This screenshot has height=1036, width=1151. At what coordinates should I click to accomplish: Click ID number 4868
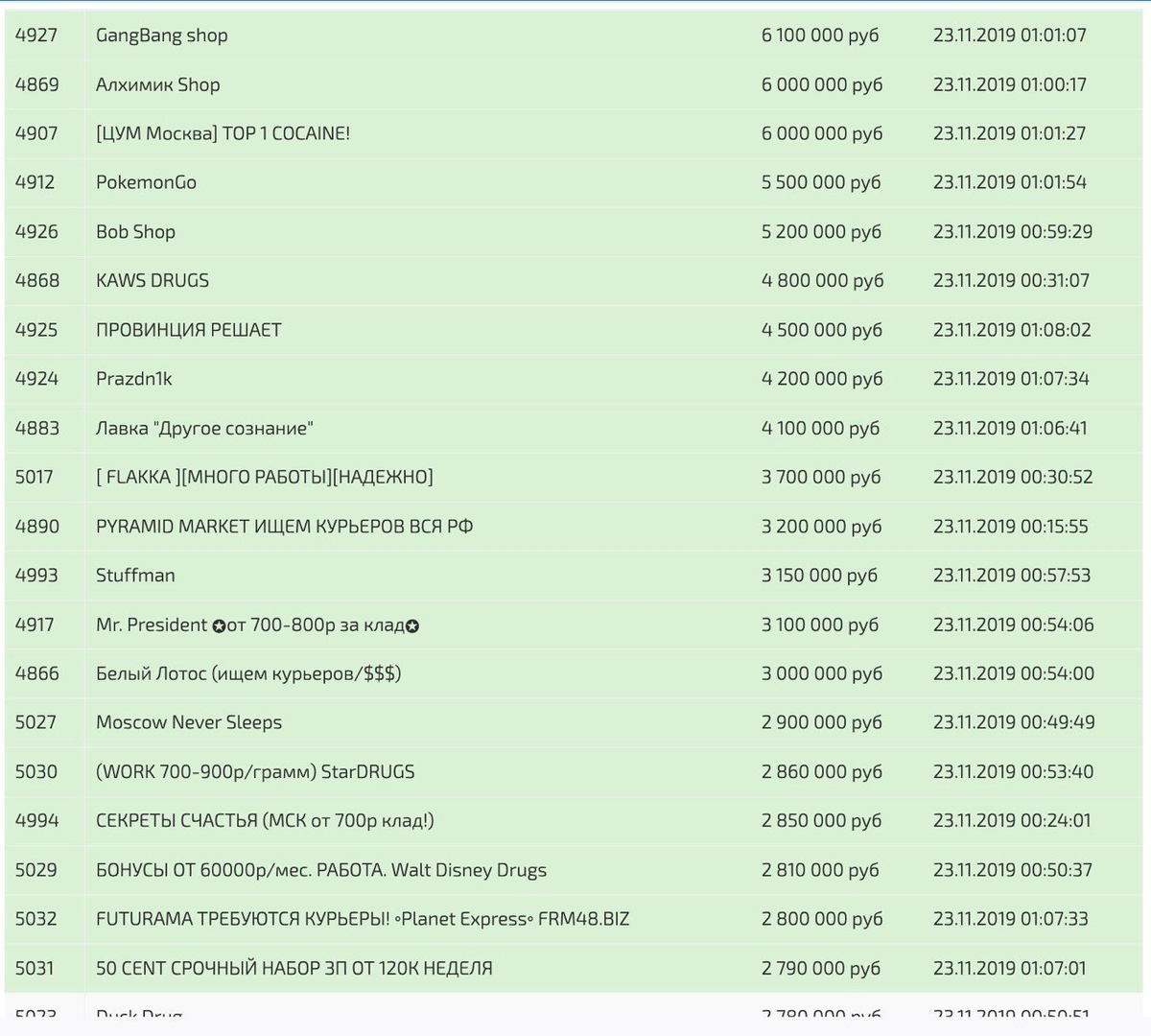[x=37, y=280]
